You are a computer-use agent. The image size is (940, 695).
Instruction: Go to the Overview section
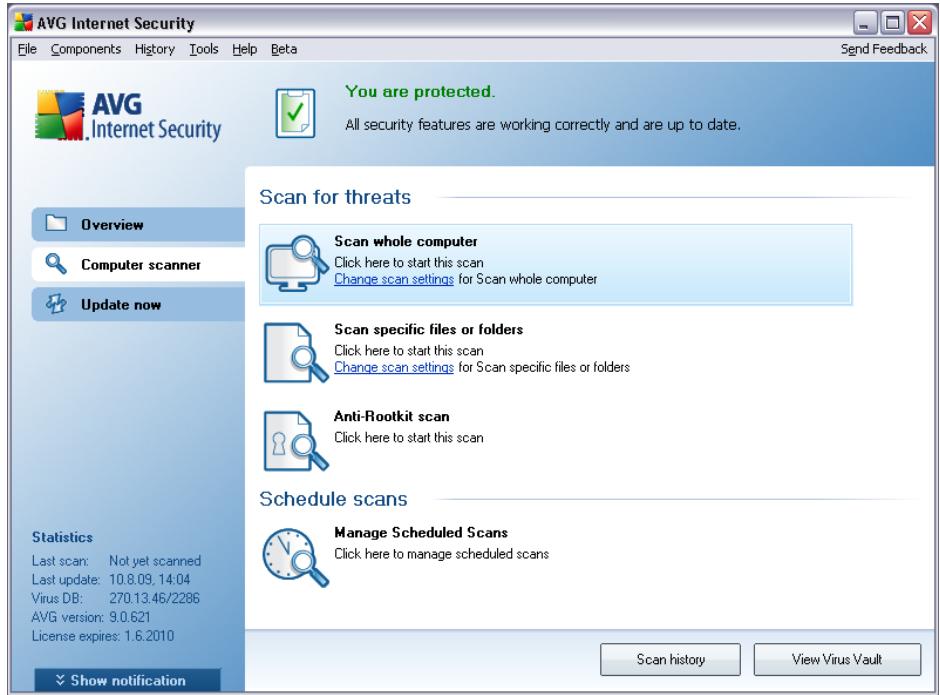click(138, 224)
